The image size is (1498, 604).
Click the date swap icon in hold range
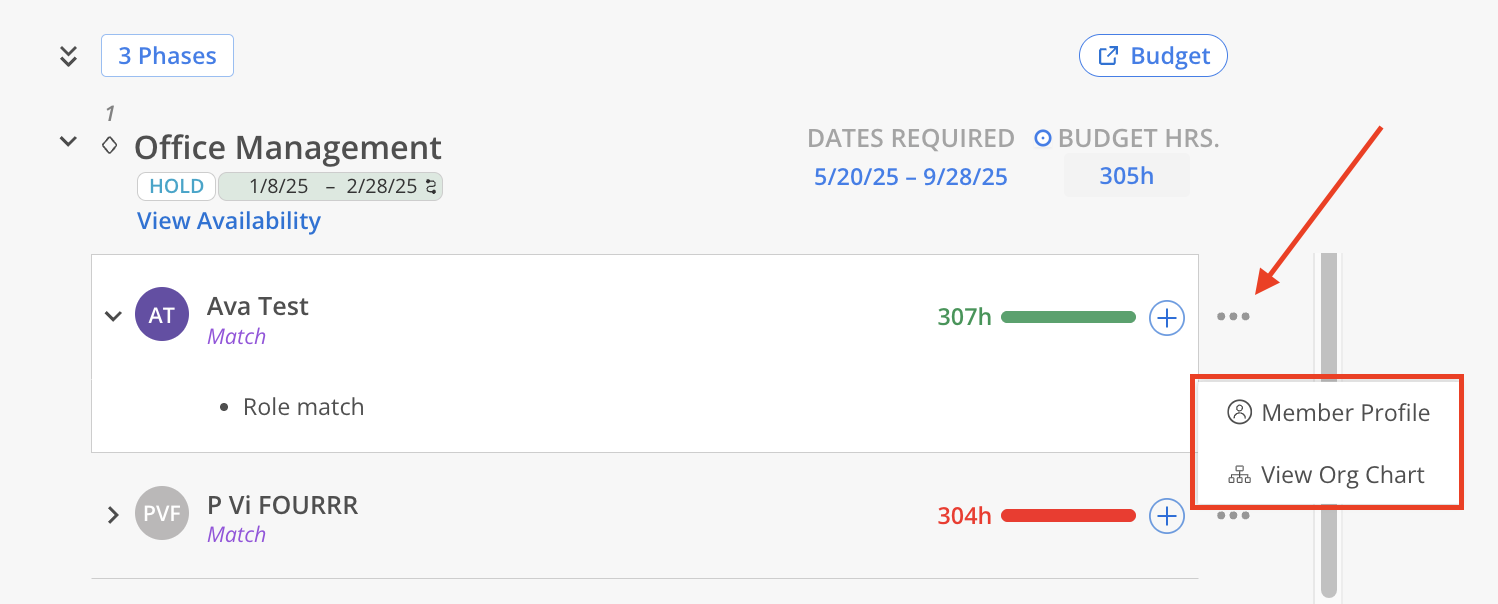coord(432,186)
